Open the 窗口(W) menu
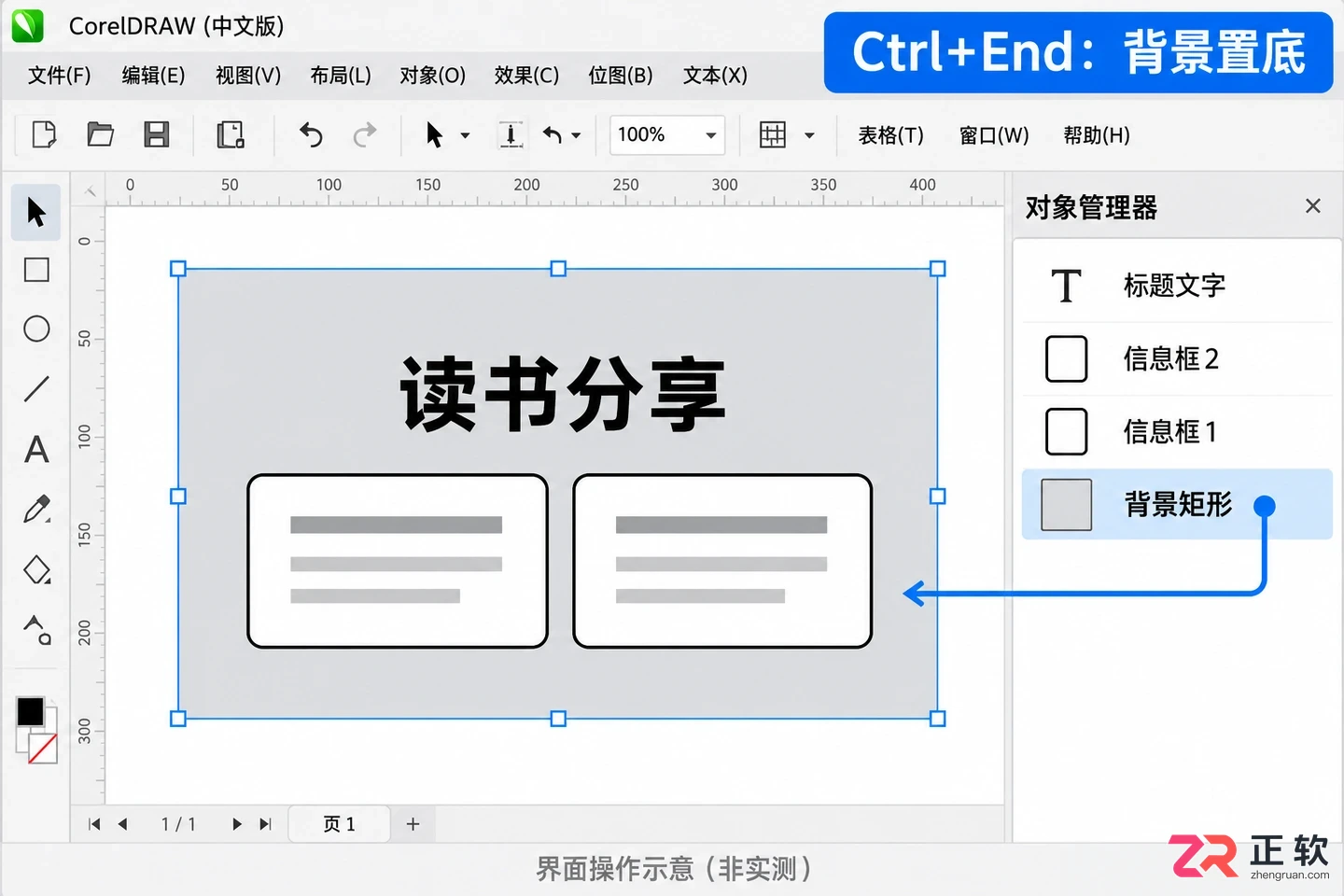The height and width of the screenshot is (896, 1344). point(995,135)
